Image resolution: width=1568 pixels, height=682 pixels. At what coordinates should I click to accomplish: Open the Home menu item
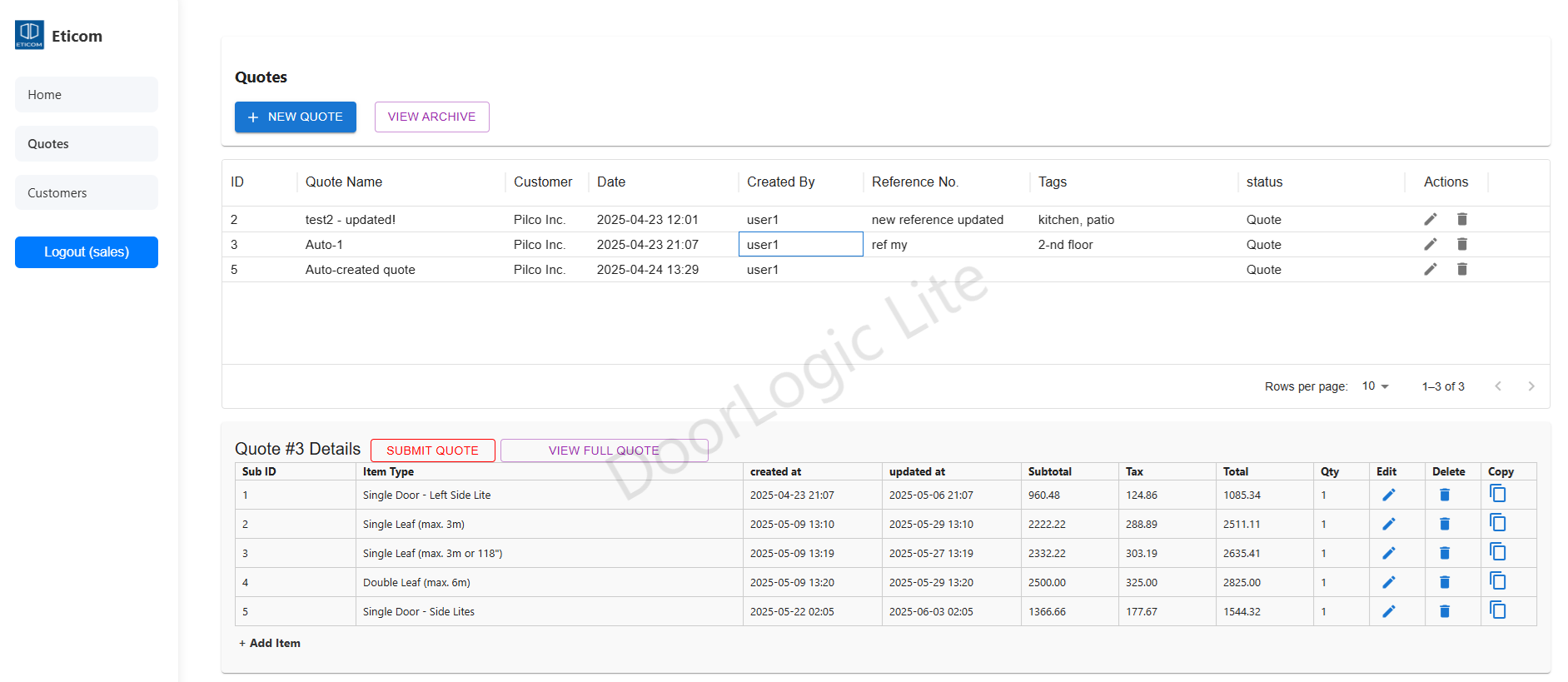coord(87,95)
